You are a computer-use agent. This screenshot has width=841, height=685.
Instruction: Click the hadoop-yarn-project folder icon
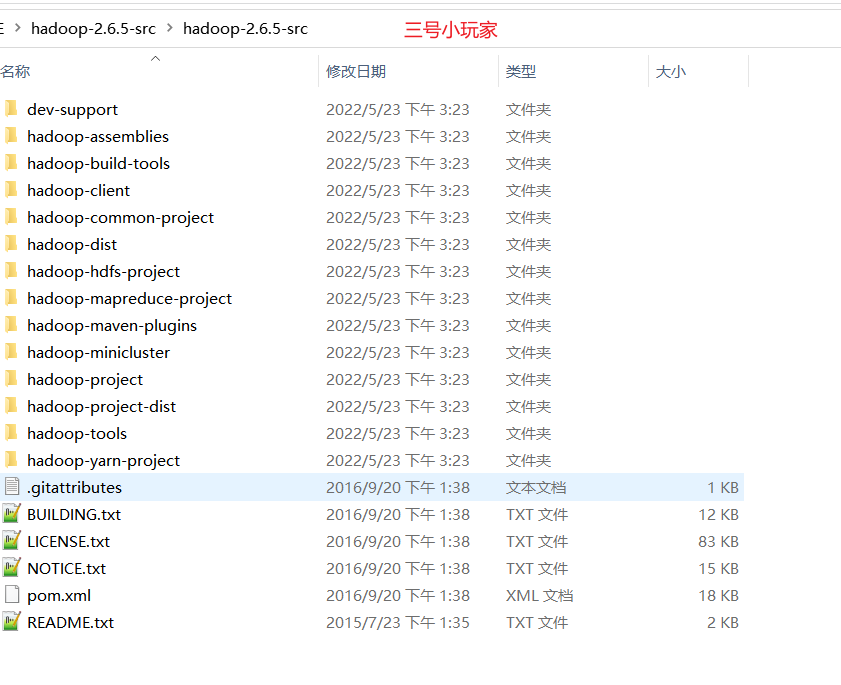(11, 460)
